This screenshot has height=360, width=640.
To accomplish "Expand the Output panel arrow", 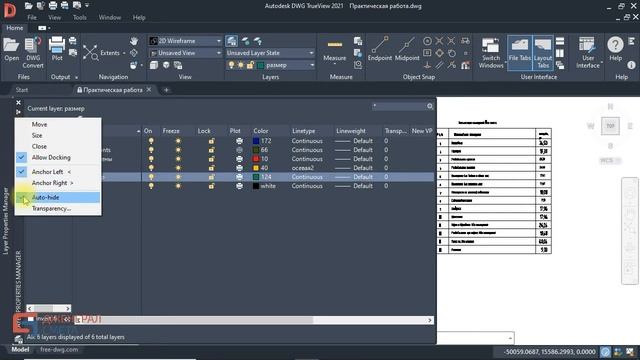I will tap(76, 77).
